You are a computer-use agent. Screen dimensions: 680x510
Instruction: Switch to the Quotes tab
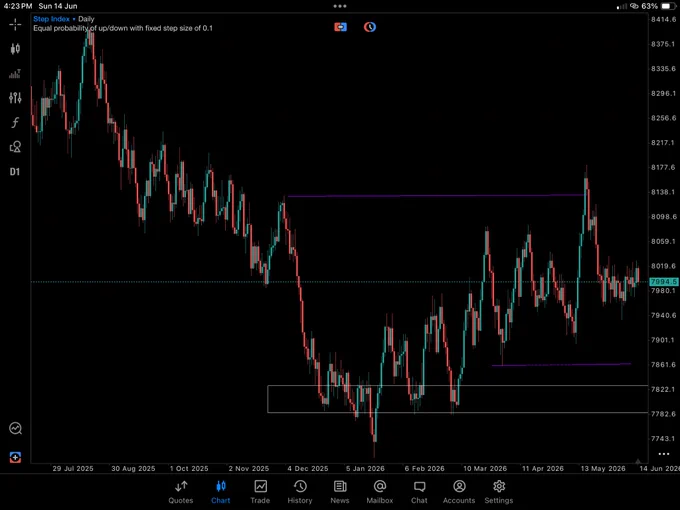click(x=181, y=492)
